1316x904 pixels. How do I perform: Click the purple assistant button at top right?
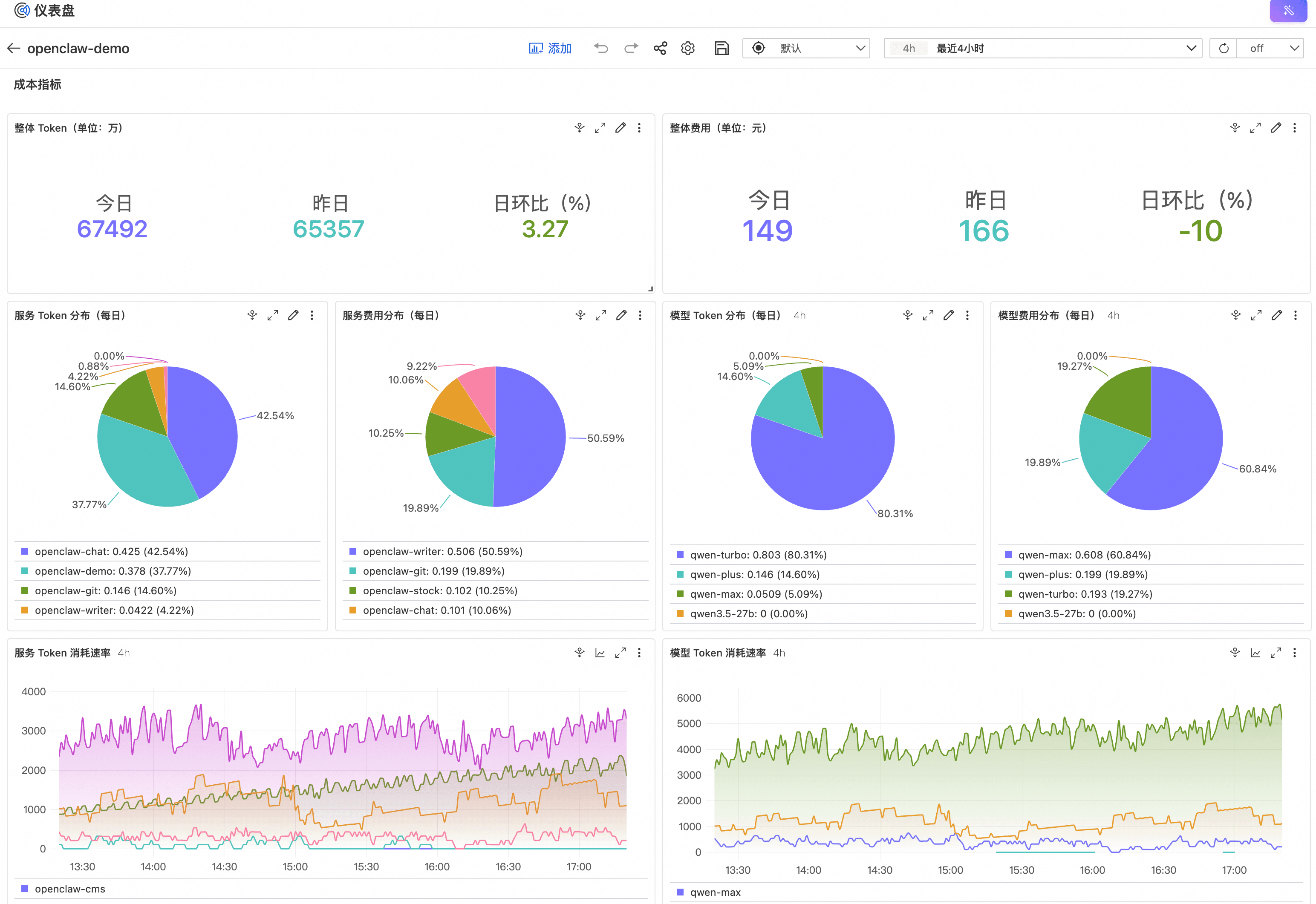[1288, 10]
